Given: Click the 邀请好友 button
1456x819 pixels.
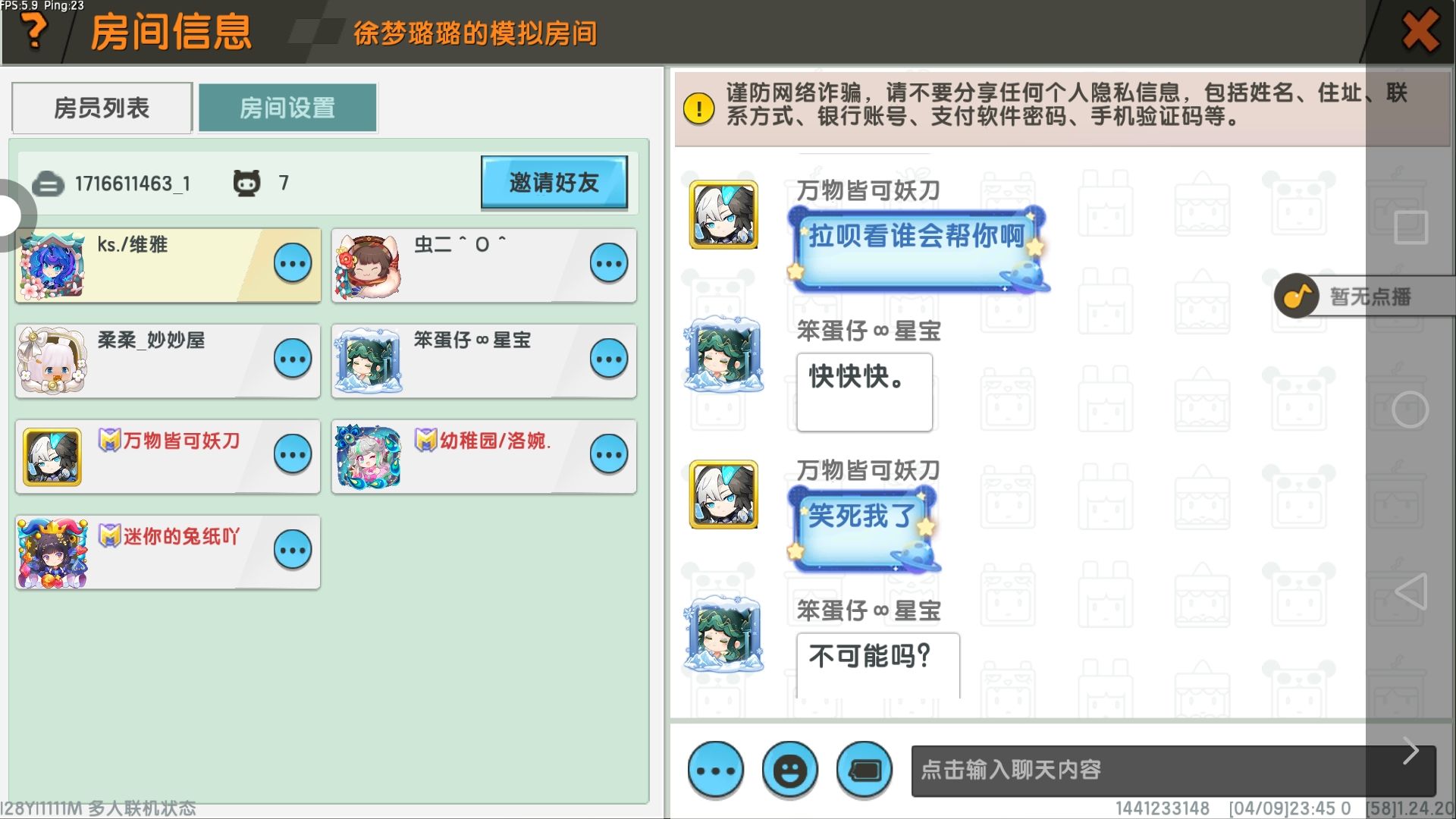Looking at the screenshot, I should [x=554, y=182].
